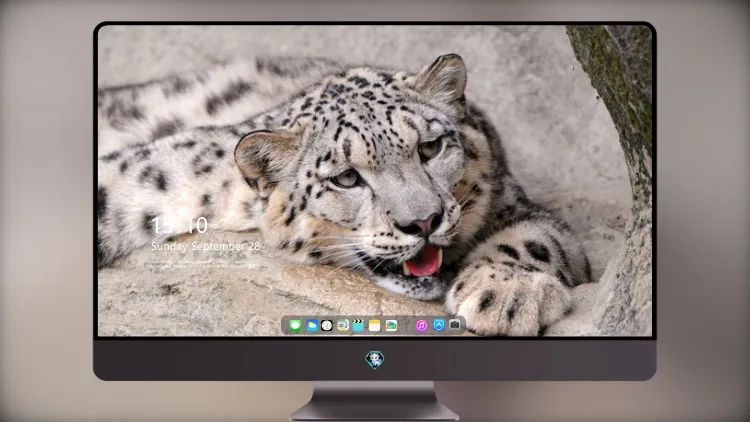Open the yellow Notes app in dock
The image size is (750, 422).
(375, 326)
